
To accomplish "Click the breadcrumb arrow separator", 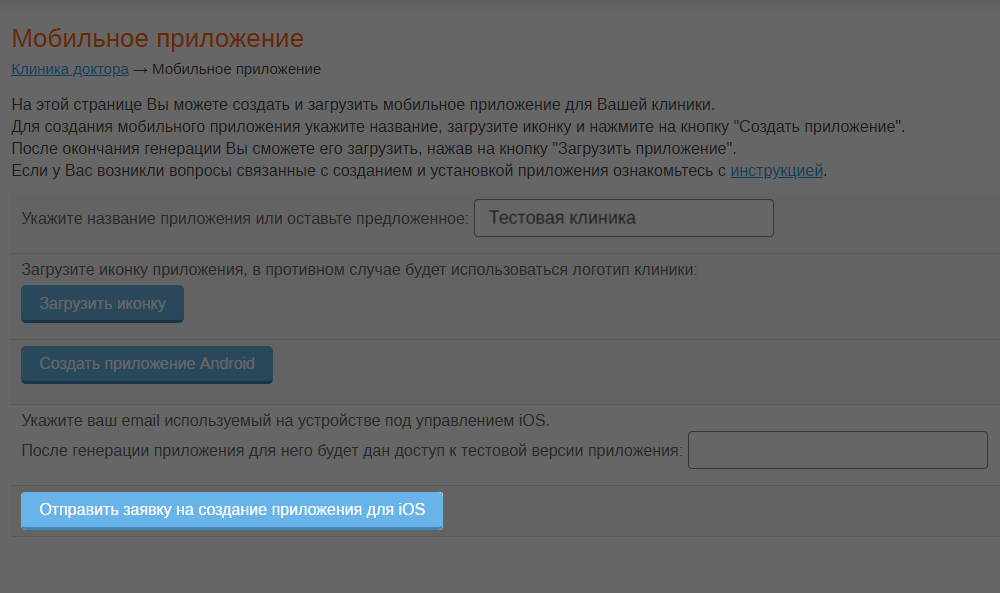I will pos(140,70).
